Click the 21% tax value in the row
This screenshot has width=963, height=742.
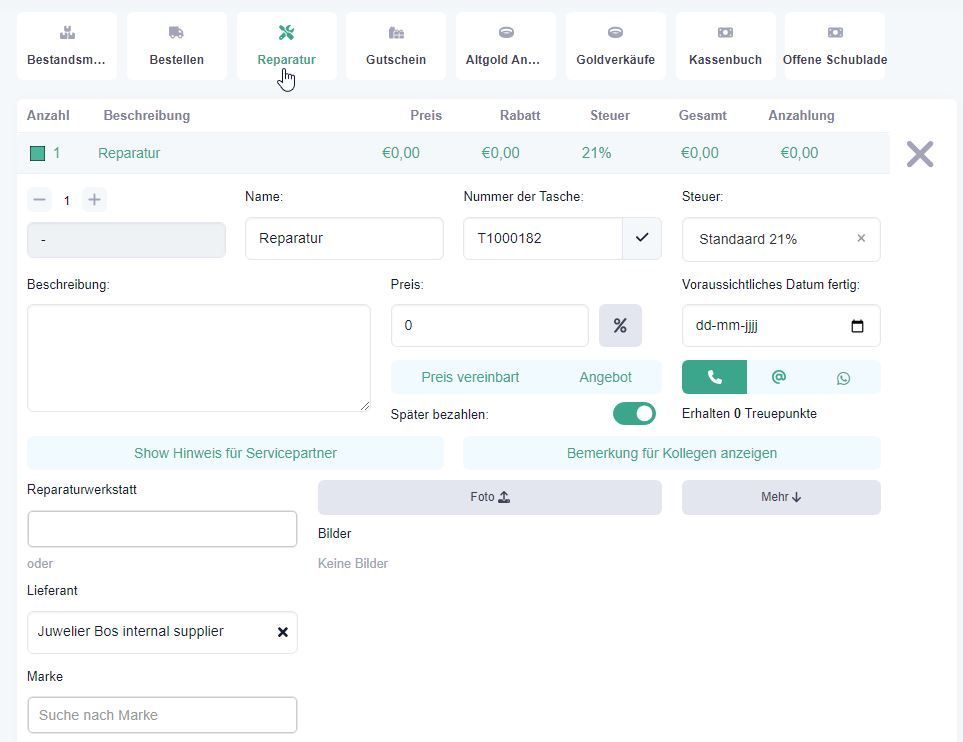[x=596, y=153]
